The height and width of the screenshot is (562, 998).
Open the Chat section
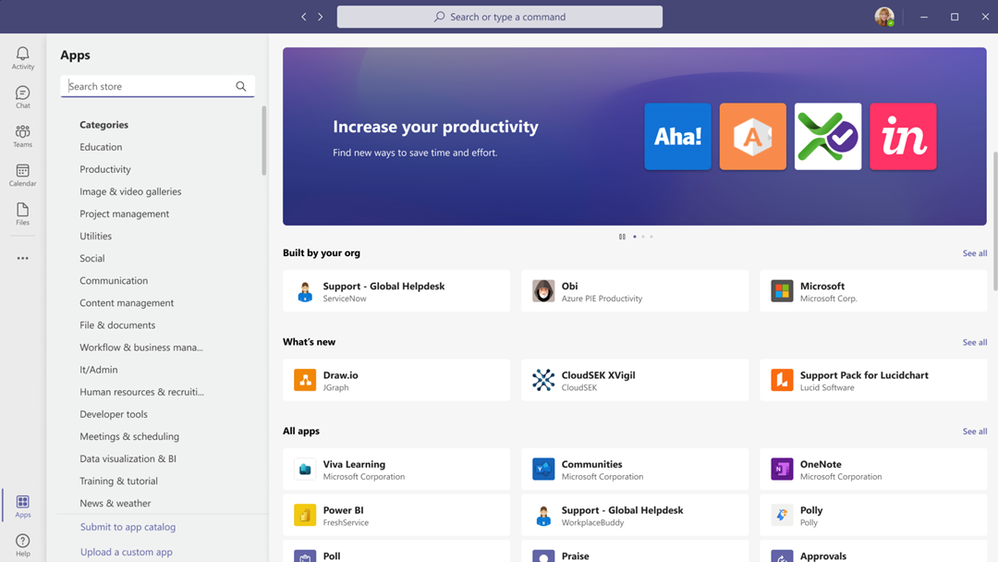click(22, 97)
